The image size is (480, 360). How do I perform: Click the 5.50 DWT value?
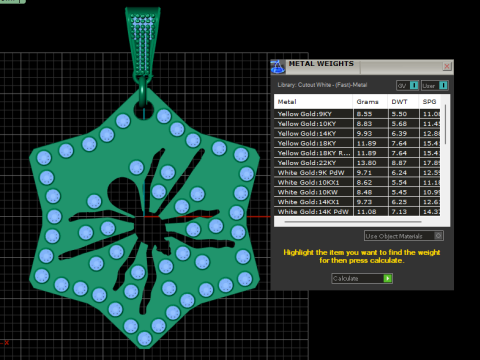pyautogui.click(x=399, y=114)
